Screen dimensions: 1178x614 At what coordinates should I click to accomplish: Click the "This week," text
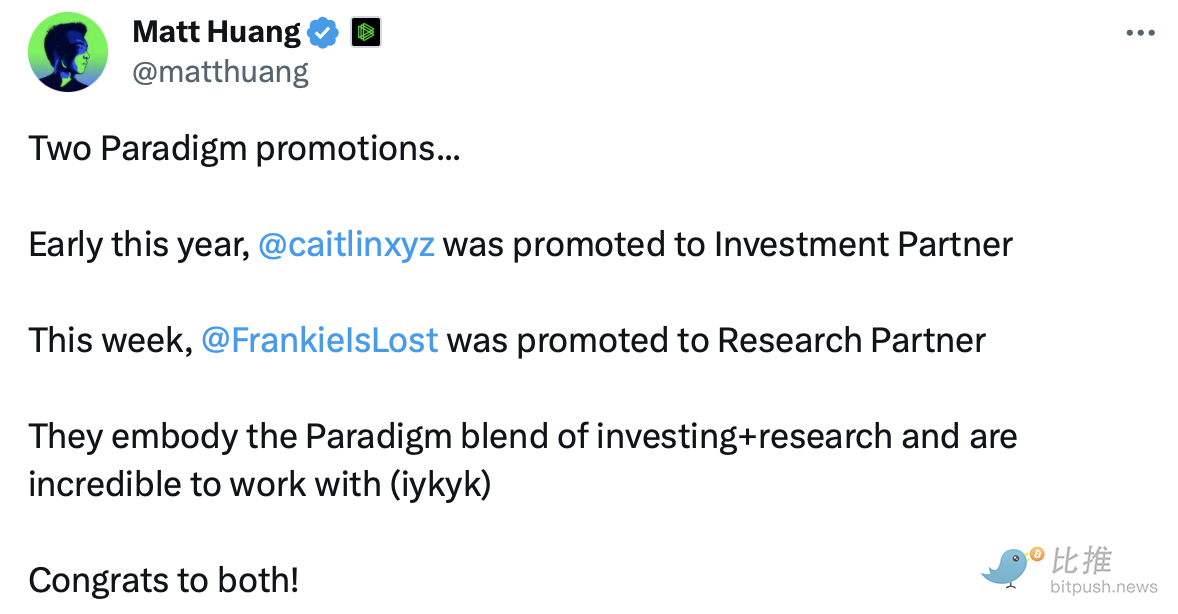pos(110,341)
